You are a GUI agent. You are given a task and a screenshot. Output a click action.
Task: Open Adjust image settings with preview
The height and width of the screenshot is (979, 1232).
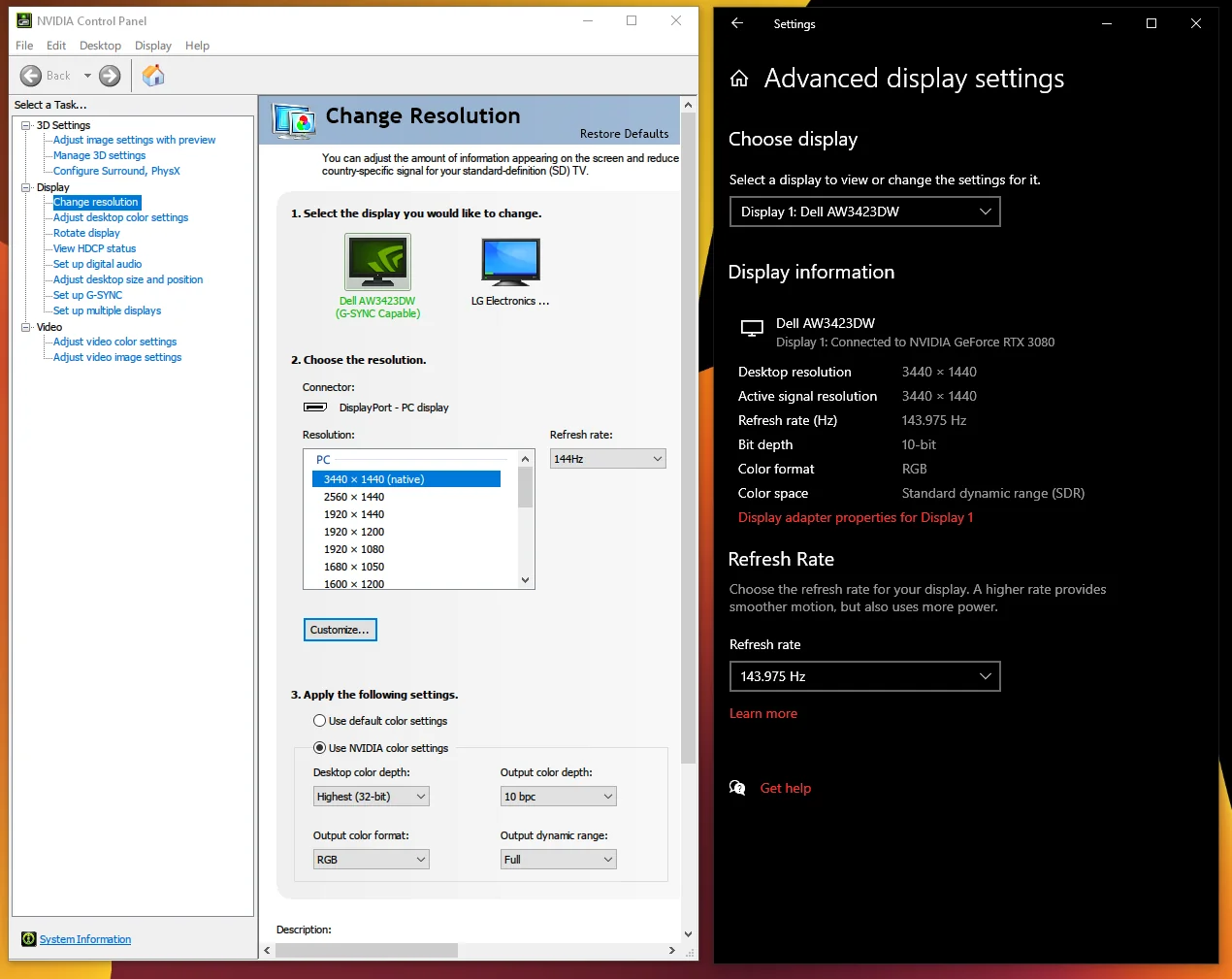click(x=134, y=140)
